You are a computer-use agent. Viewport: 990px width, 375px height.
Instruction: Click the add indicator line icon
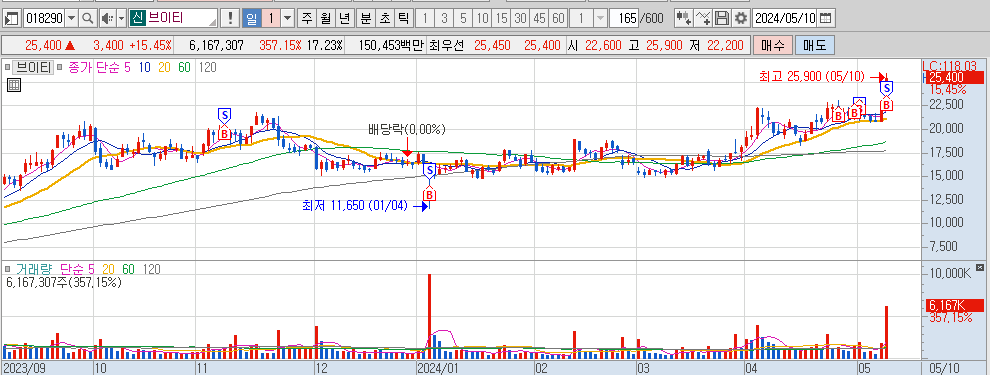pyautogui.click(x=703, y=18)
